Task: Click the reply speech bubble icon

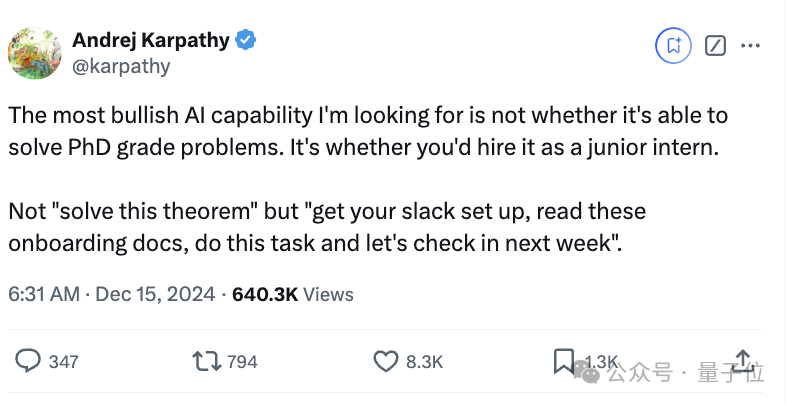Action: (28, 361)
